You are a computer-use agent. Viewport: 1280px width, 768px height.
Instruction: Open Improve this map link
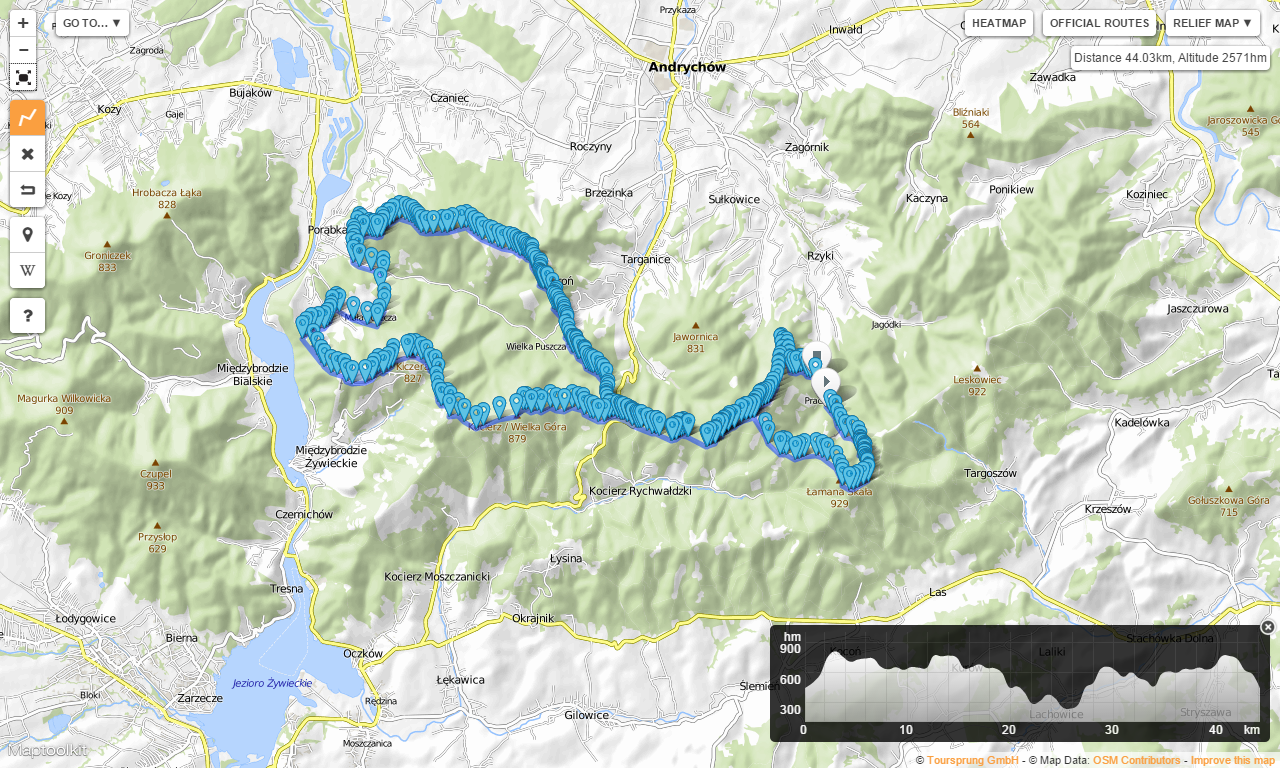click(x=1233, y=760)
